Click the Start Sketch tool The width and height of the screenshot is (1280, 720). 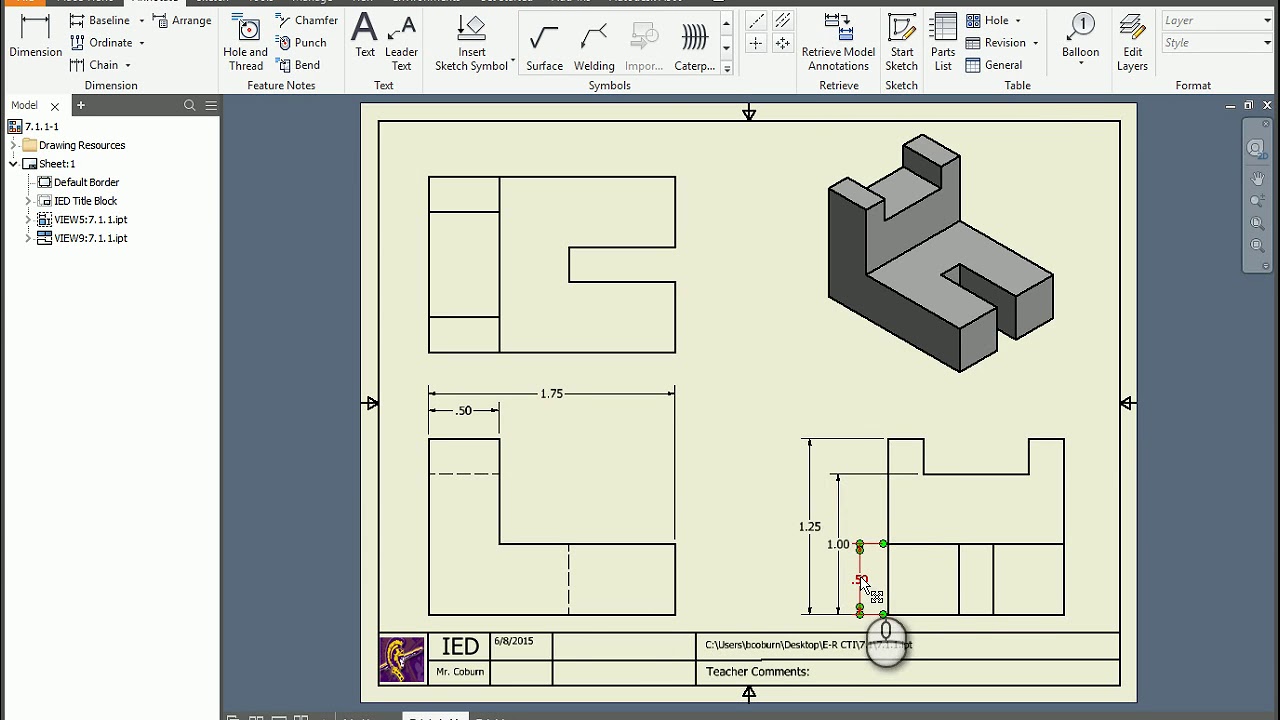point(901,43)
